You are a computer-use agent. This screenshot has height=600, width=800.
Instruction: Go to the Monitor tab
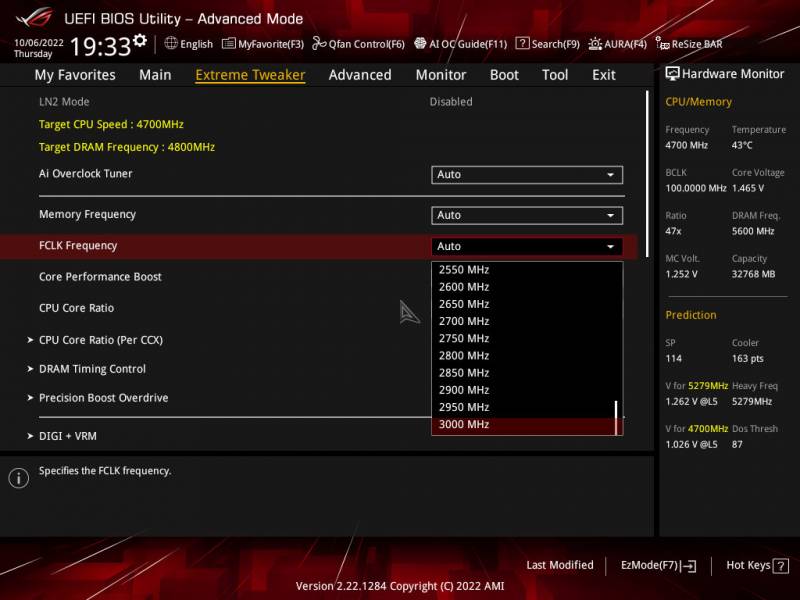click(441, 75)
